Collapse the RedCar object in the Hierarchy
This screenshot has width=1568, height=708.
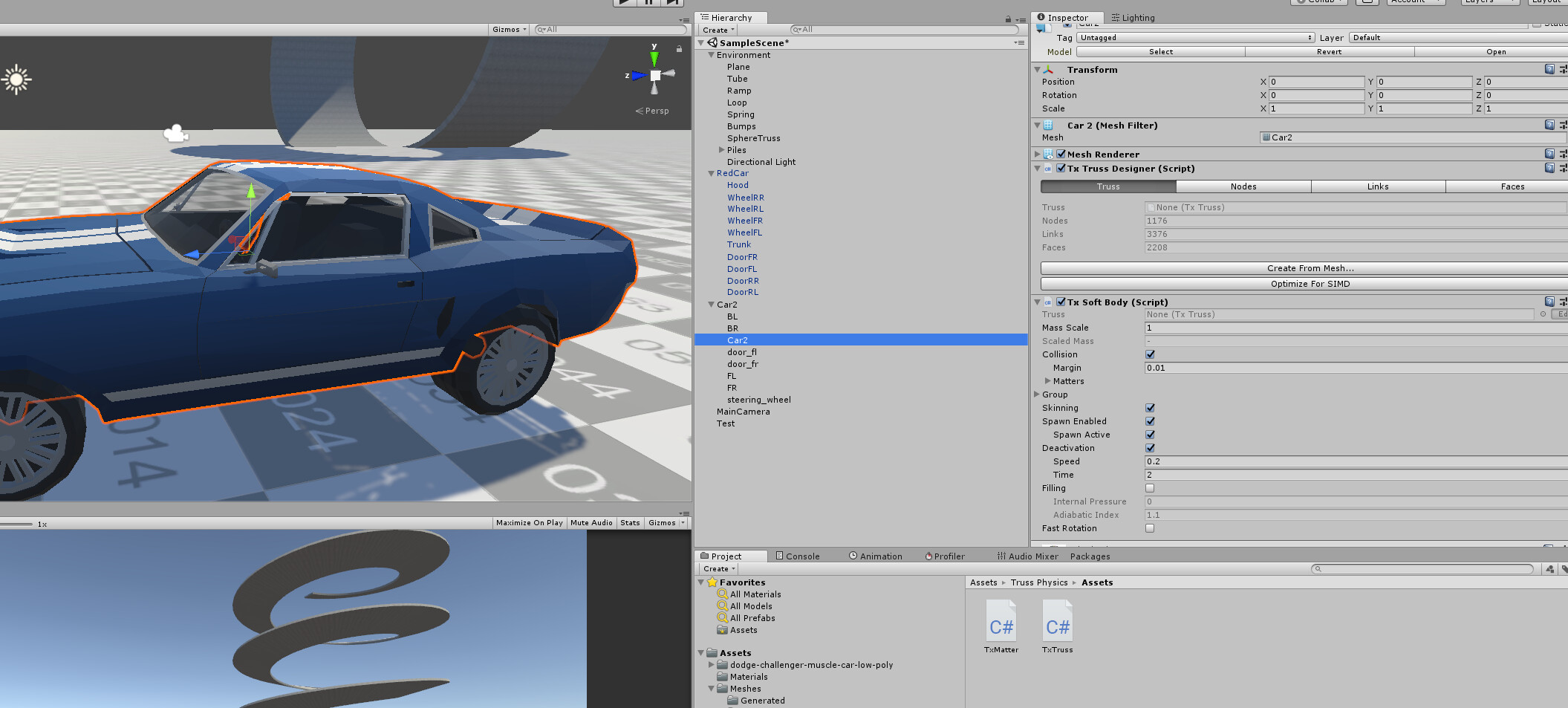pyautogui.click(x=711, y=173)
